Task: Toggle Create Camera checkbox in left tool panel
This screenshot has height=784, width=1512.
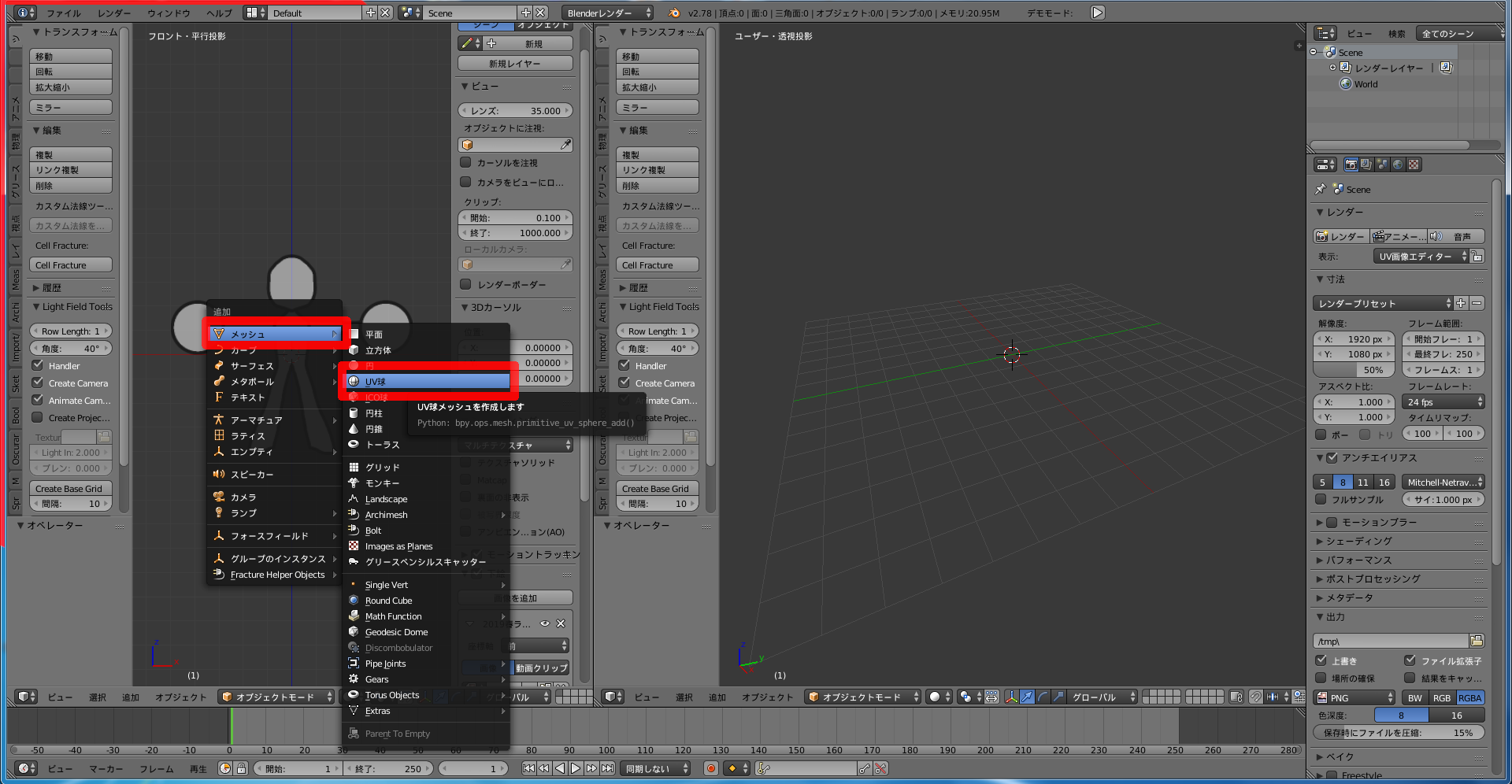Action: pyautogui.click(x=37, y=383)
